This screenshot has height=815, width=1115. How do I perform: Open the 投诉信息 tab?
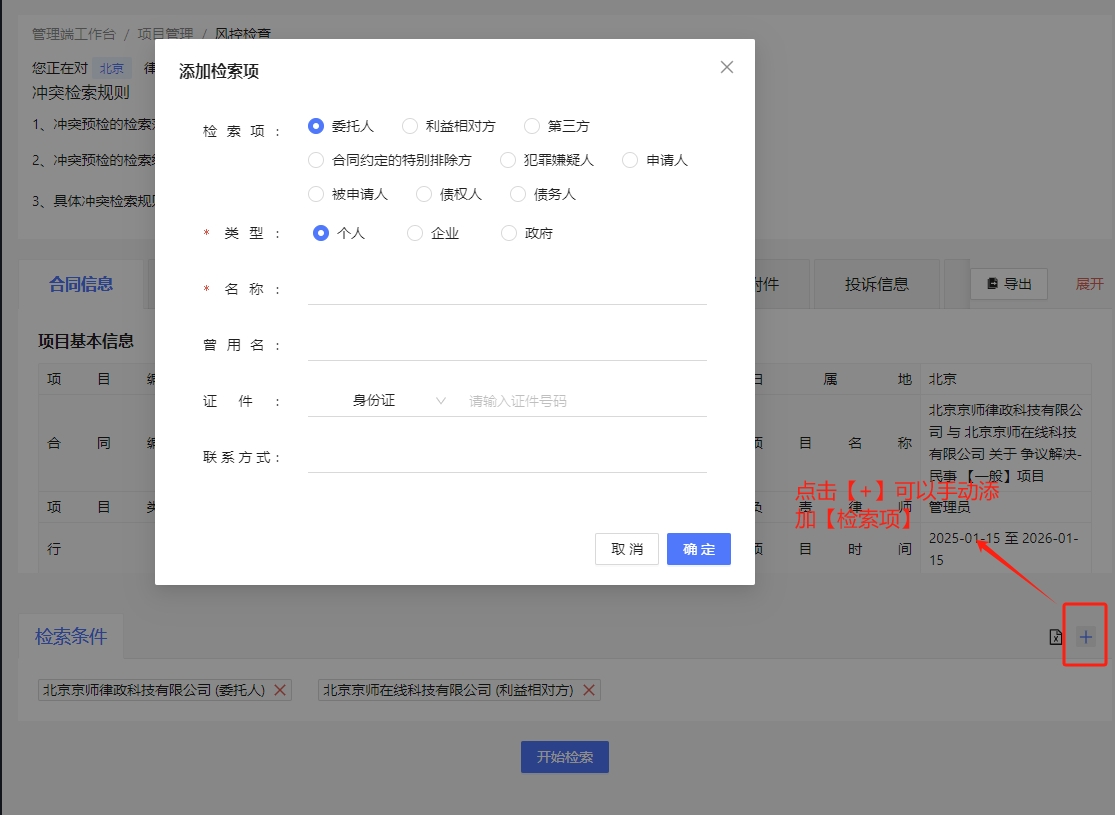coord(876,284)
